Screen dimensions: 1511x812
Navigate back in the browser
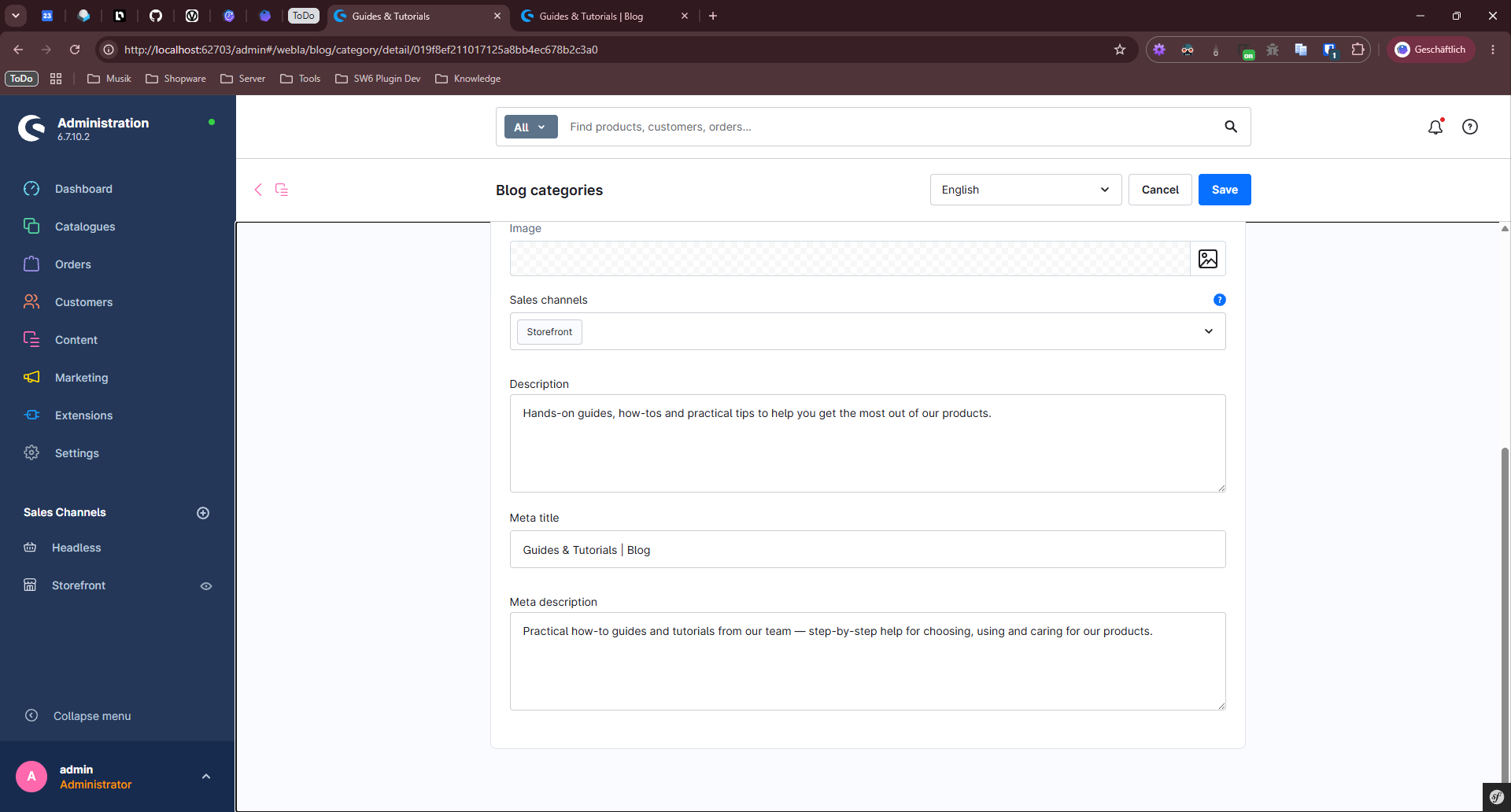[18, 50]
